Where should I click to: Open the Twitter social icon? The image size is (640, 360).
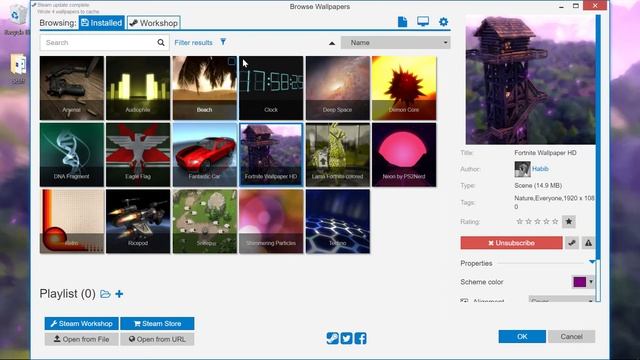pyautogui.click(x=347, y=338)
